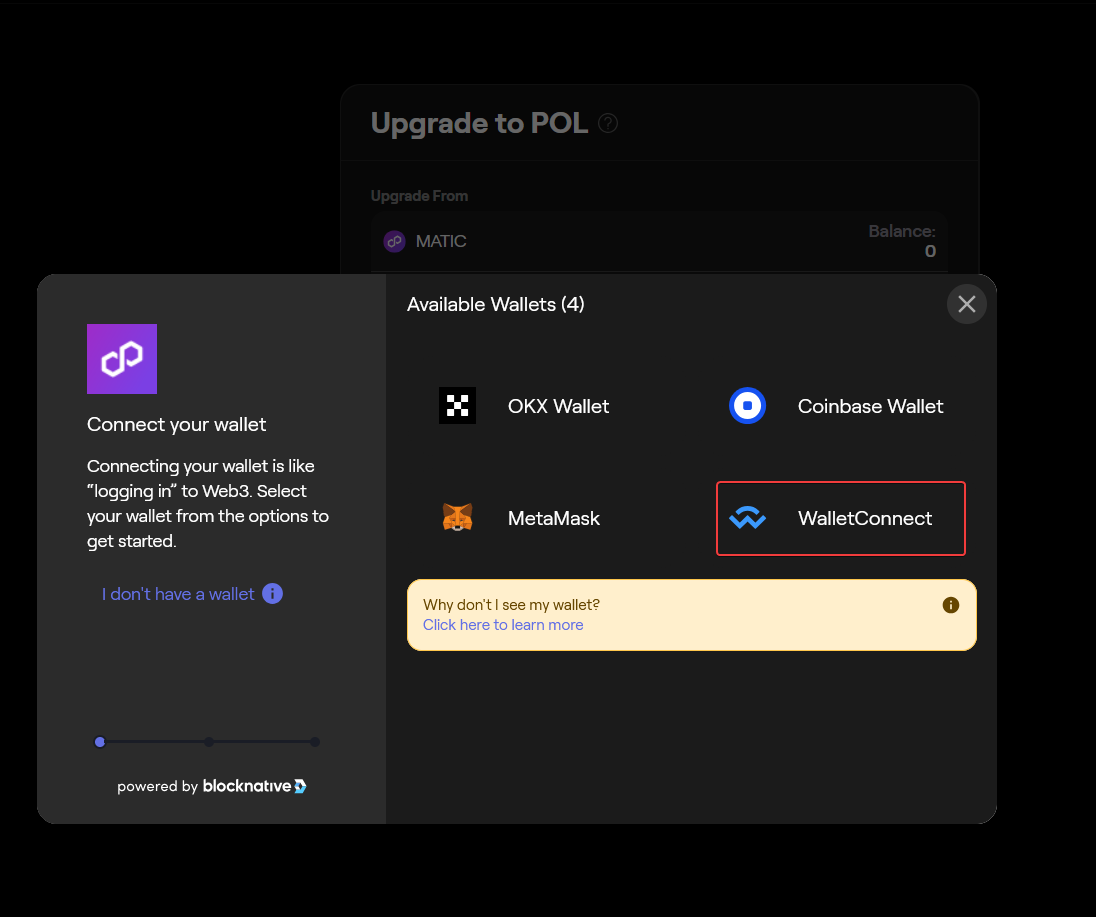Image resolution: width=1096 pixels, height=917 pixels.
Task: Click info icon beside 'I don't have a wallet'
Action: click(x=273, y=593)
